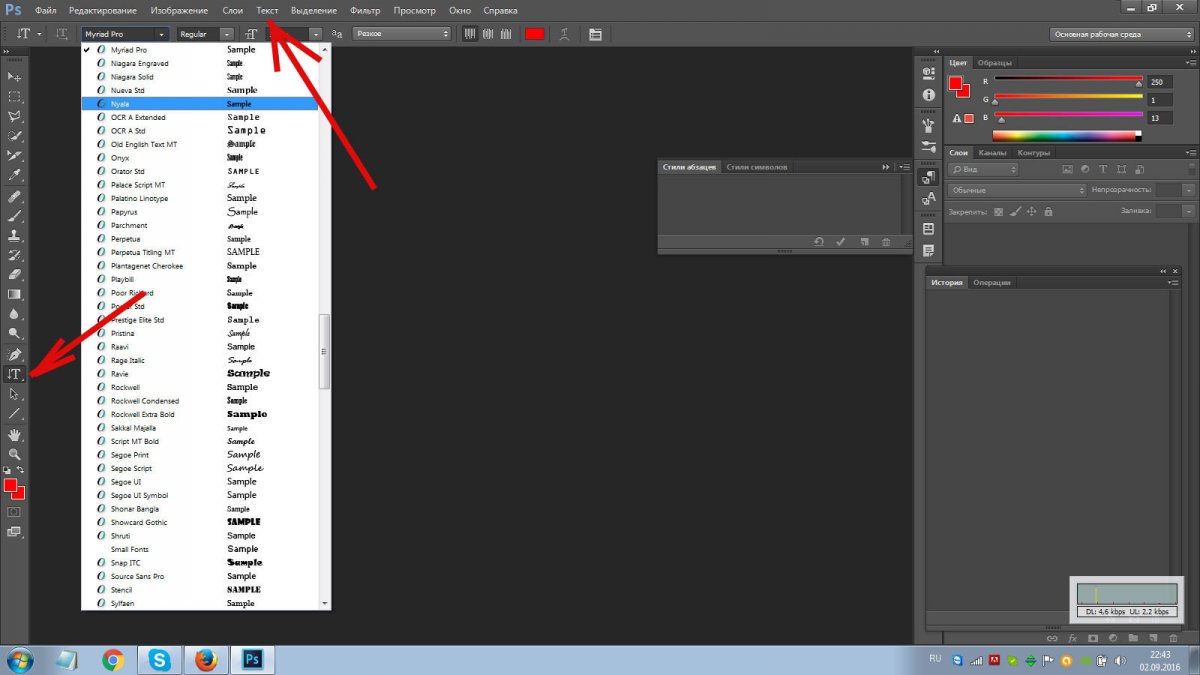Select the Eyedropper tool
This screenshot has width=1200, height=675.
click(x=15, y=175)
